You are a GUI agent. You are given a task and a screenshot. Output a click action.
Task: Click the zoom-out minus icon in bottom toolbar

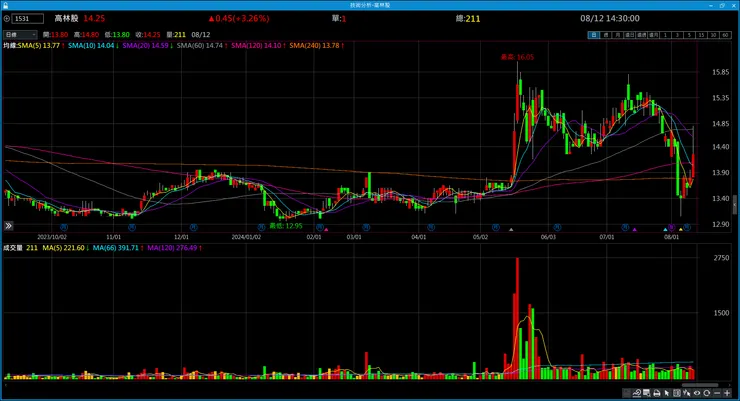click(717, 393)
